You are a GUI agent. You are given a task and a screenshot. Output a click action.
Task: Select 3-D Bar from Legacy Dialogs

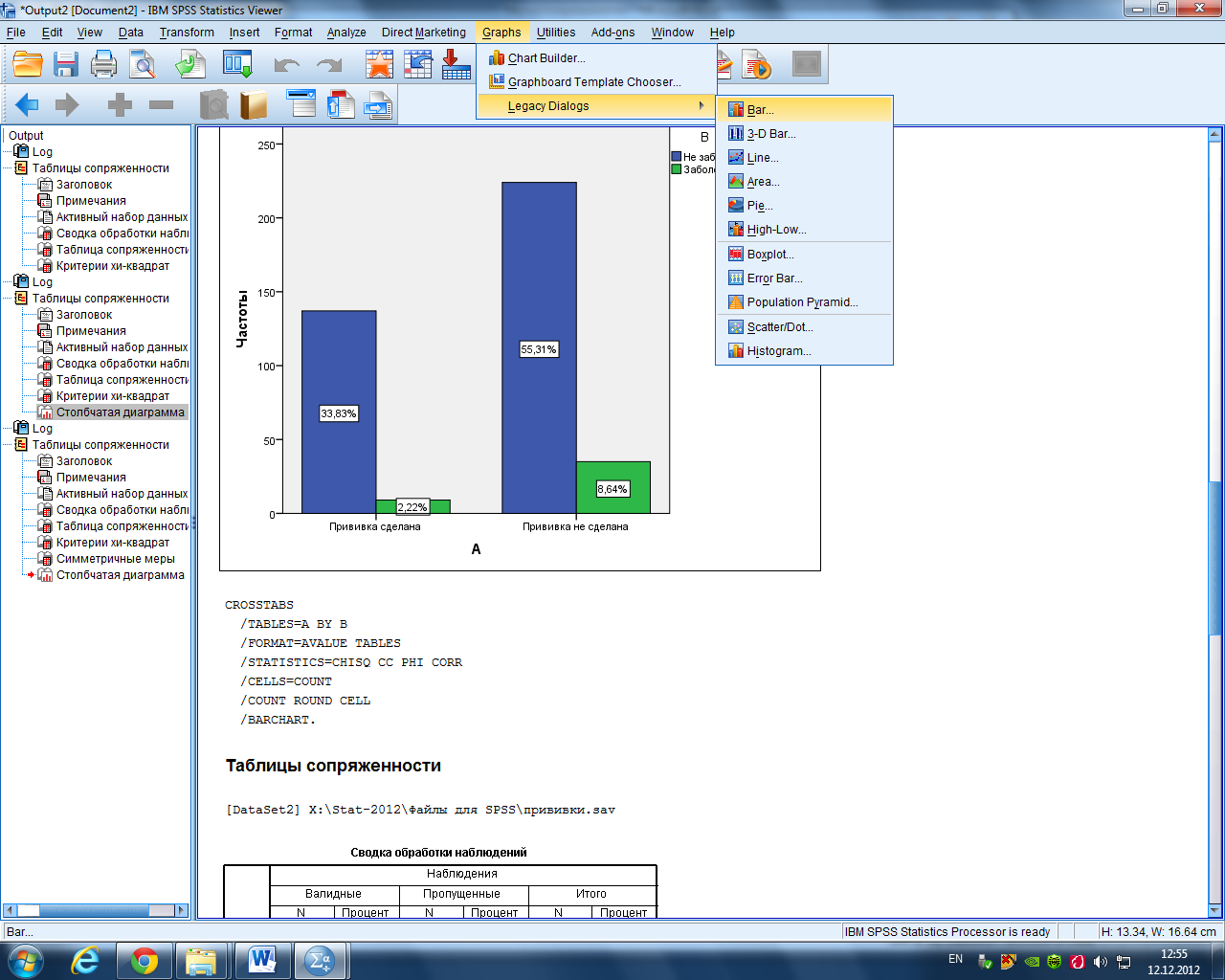pyautogui.click(x=804, y=134)
